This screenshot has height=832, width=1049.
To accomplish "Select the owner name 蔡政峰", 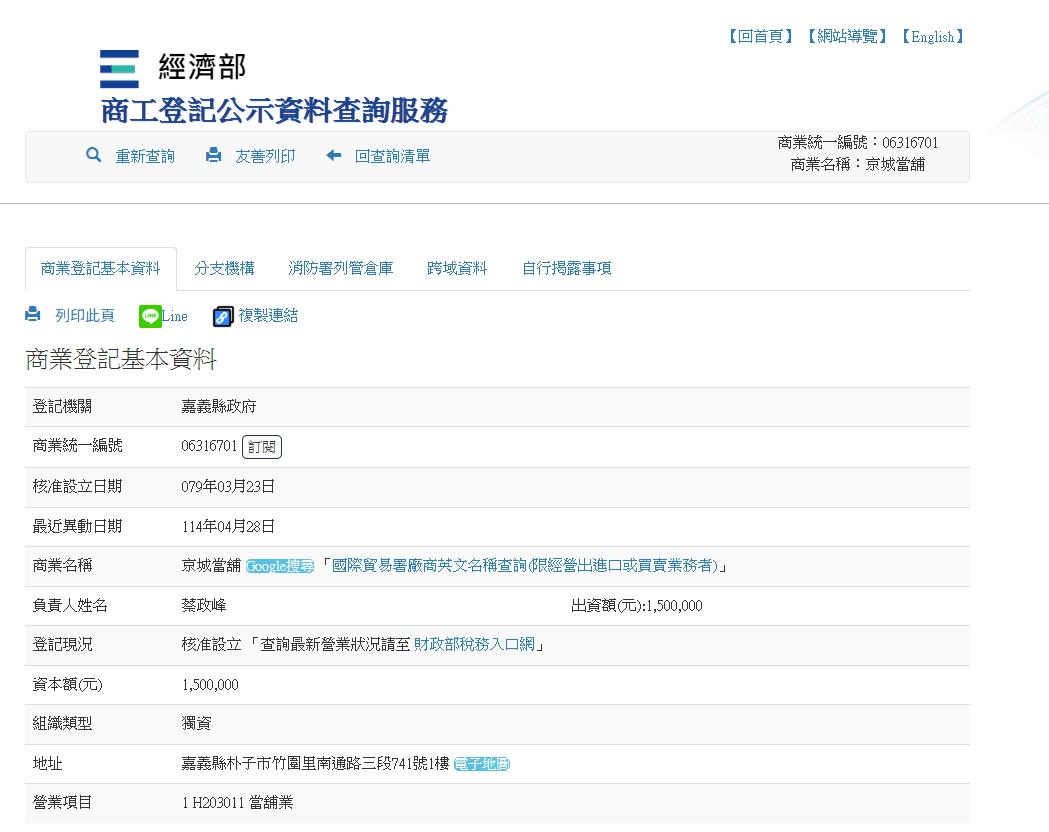I will (204, 606).
